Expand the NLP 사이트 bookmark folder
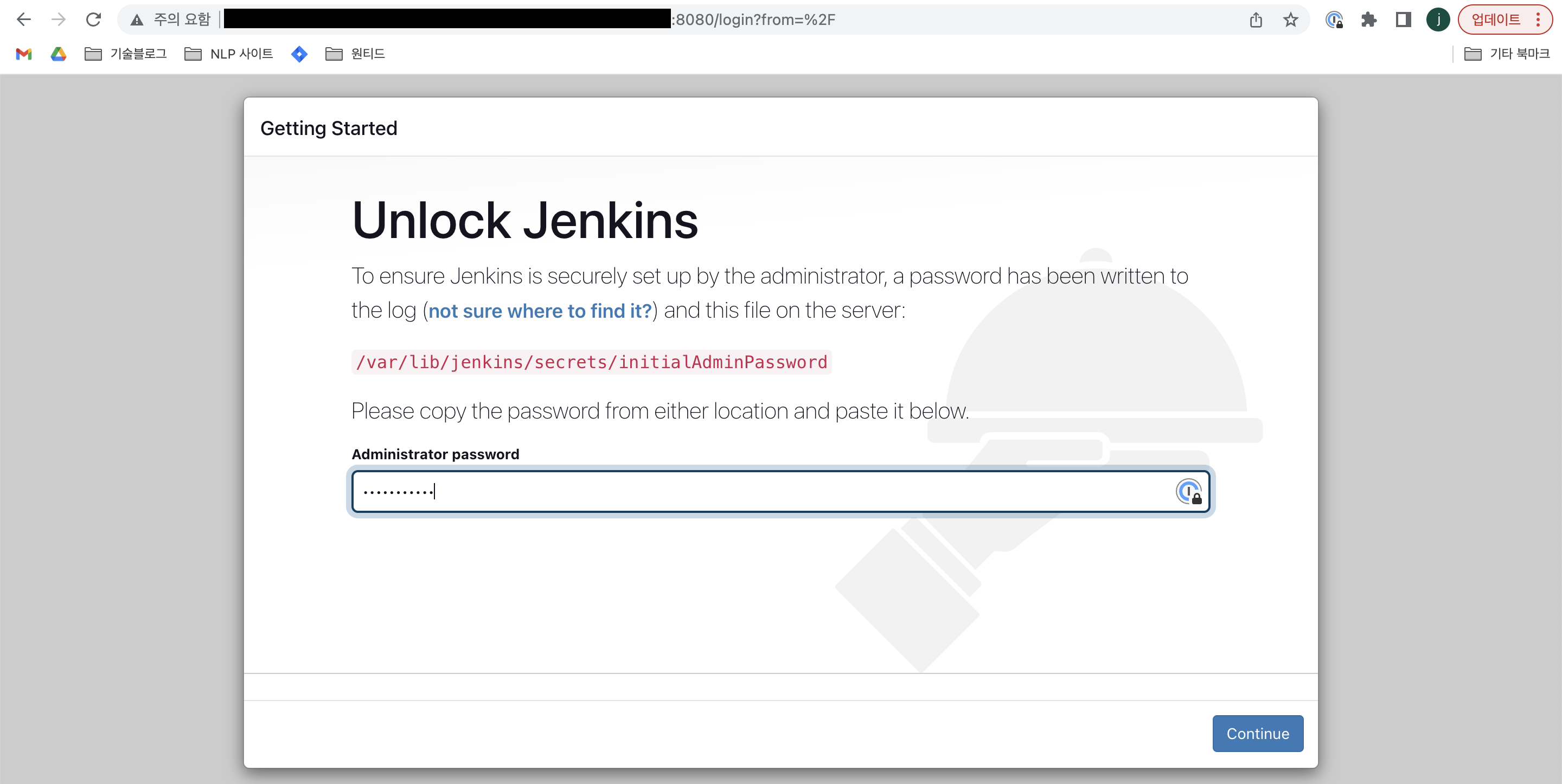This screenshot has height=784, width=1562. tap(229, 54)
